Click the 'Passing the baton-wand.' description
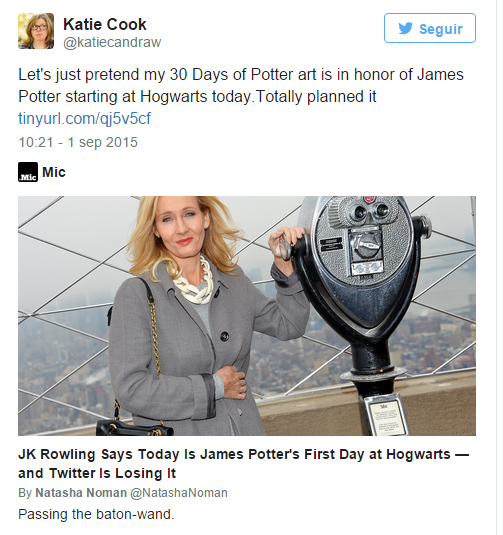This screenshot has width=503, height=535. [x=96, y=514]
